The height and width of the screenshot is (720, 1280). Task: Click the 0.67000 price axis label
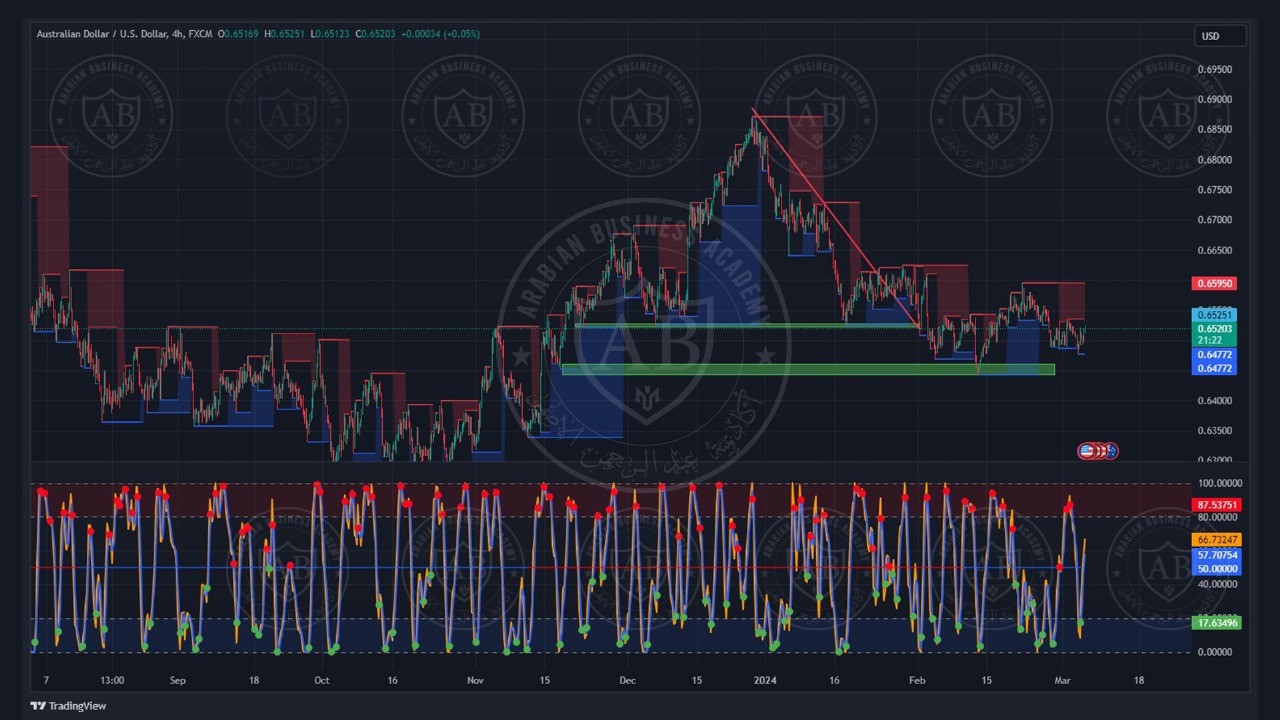pyautogui.click(x=1215, y=220)
